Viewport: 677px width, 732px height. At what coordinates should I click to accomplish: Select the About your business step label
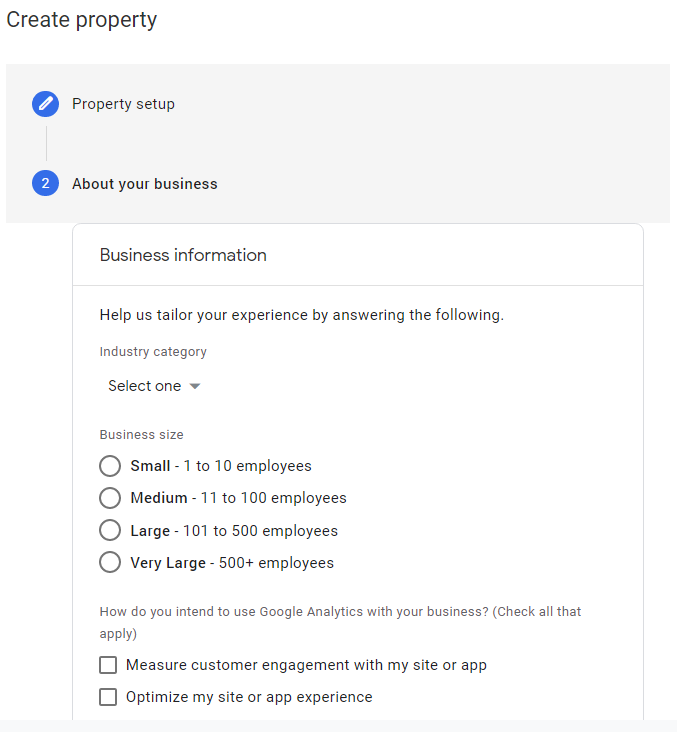144,184
